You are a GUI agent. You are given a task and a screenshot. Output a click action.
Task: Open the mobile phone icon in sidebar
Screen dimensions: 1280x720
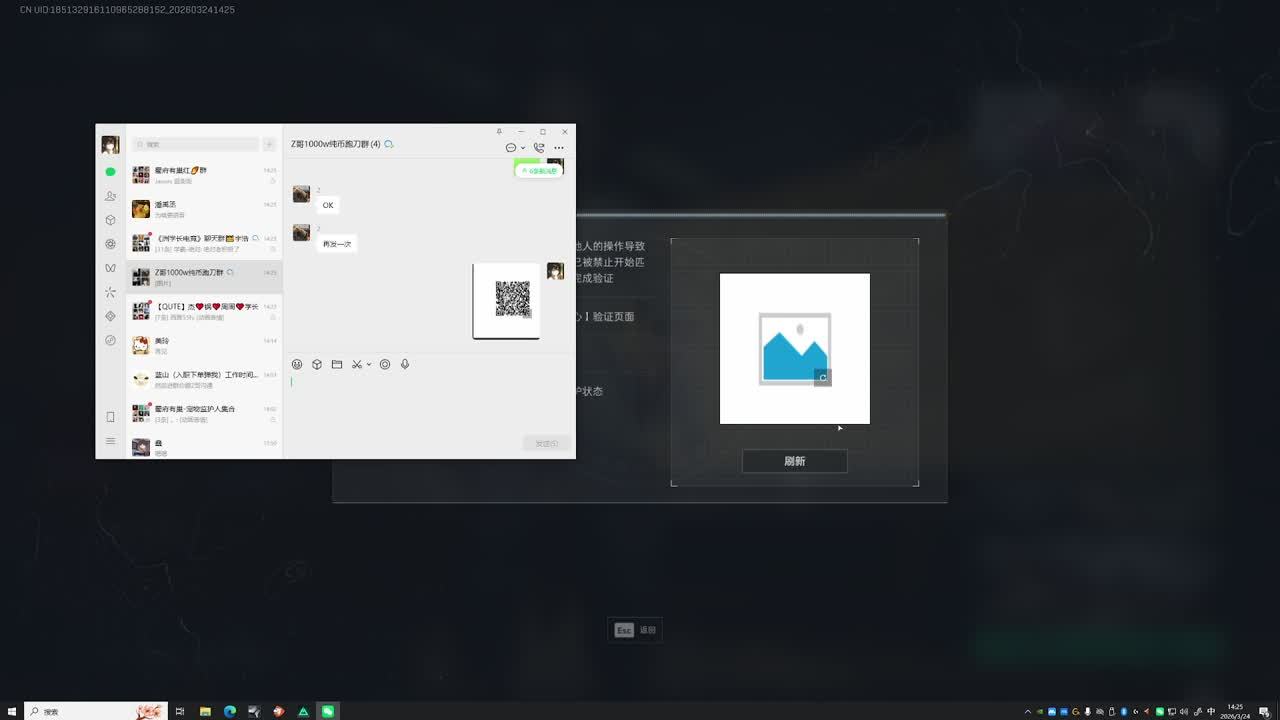(x=110, y=417)
